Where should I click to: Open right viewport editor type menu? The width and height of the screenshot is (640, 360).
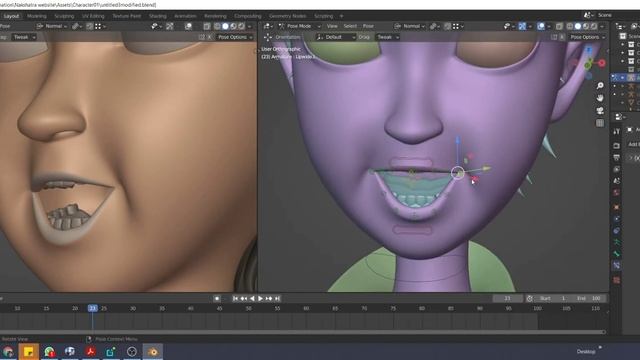tap(268, 26)
